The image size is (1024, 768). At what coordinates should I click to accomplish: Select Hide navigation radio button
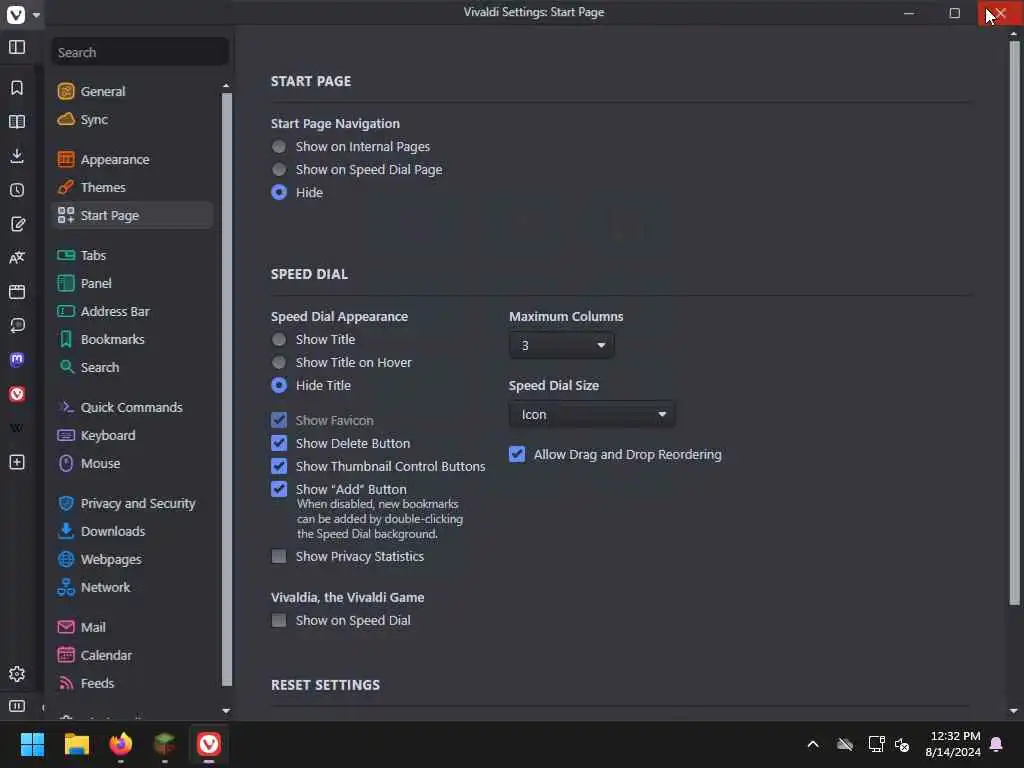279,192
